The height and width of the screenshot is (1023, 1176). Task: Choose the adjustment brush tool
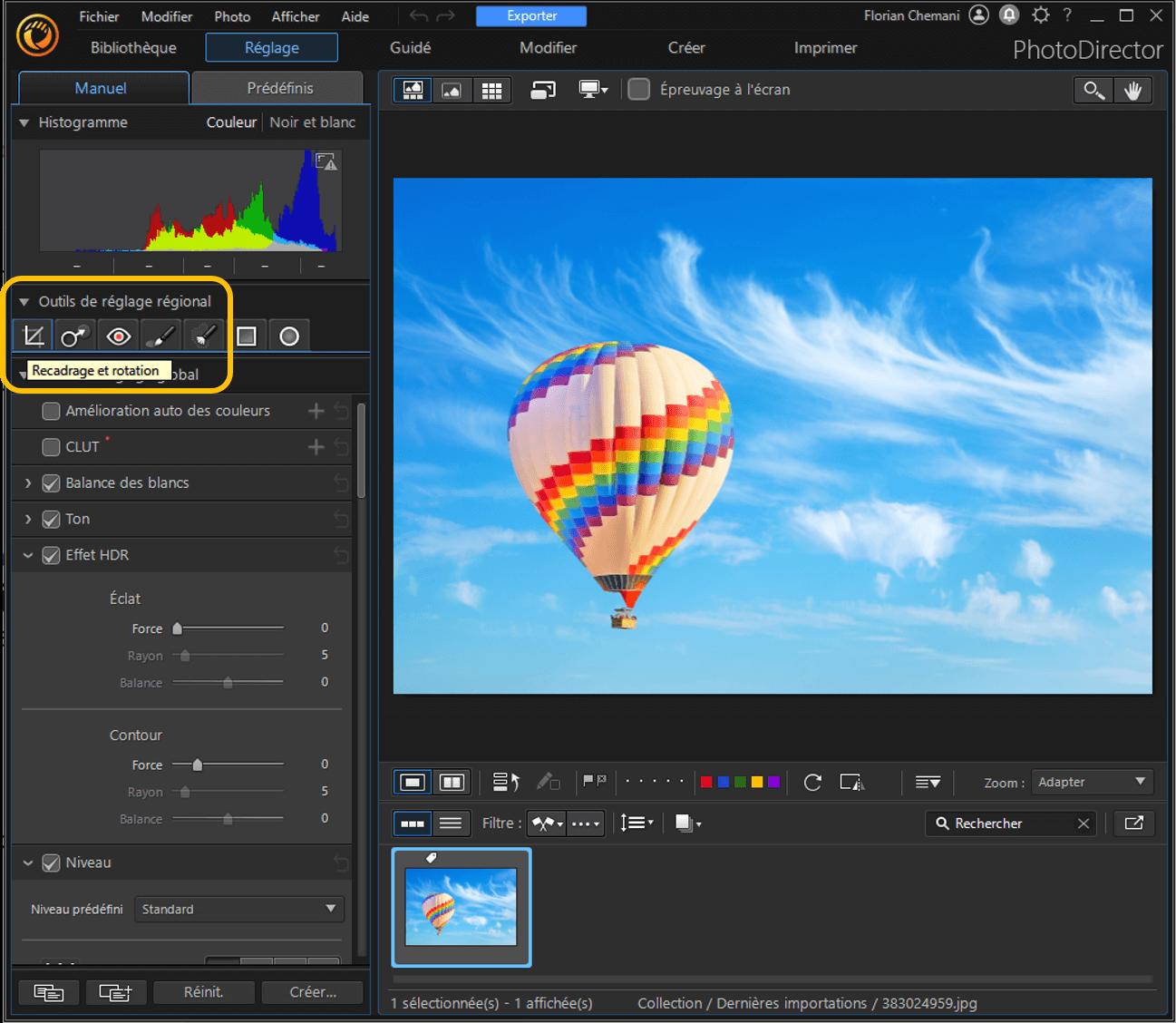[x=160, y=336]
